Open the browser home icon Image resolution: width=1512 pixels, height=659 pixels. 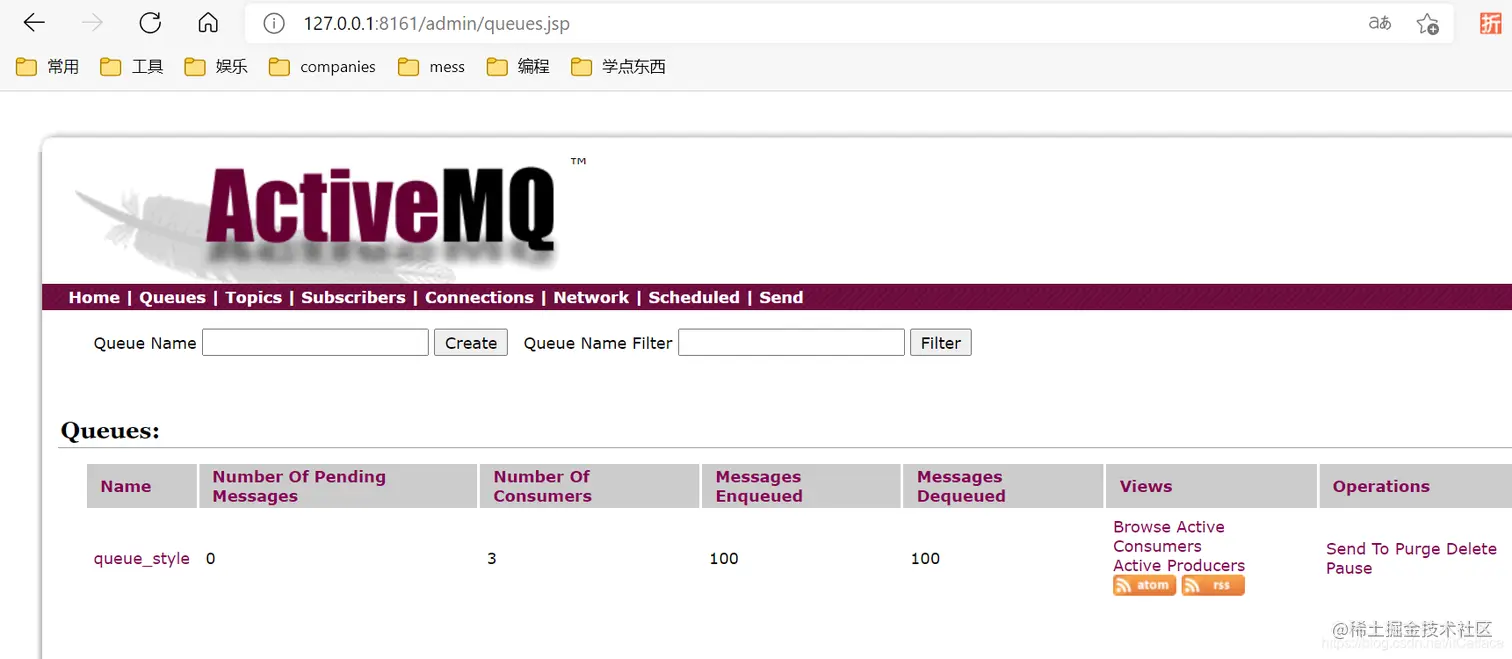click(208, 23)
